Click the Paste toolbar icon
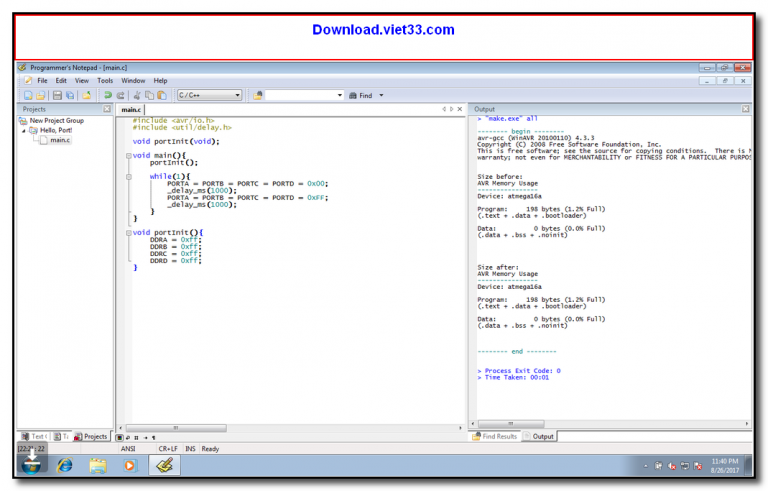The image size is (768, 491). click(x=160, y=95)
